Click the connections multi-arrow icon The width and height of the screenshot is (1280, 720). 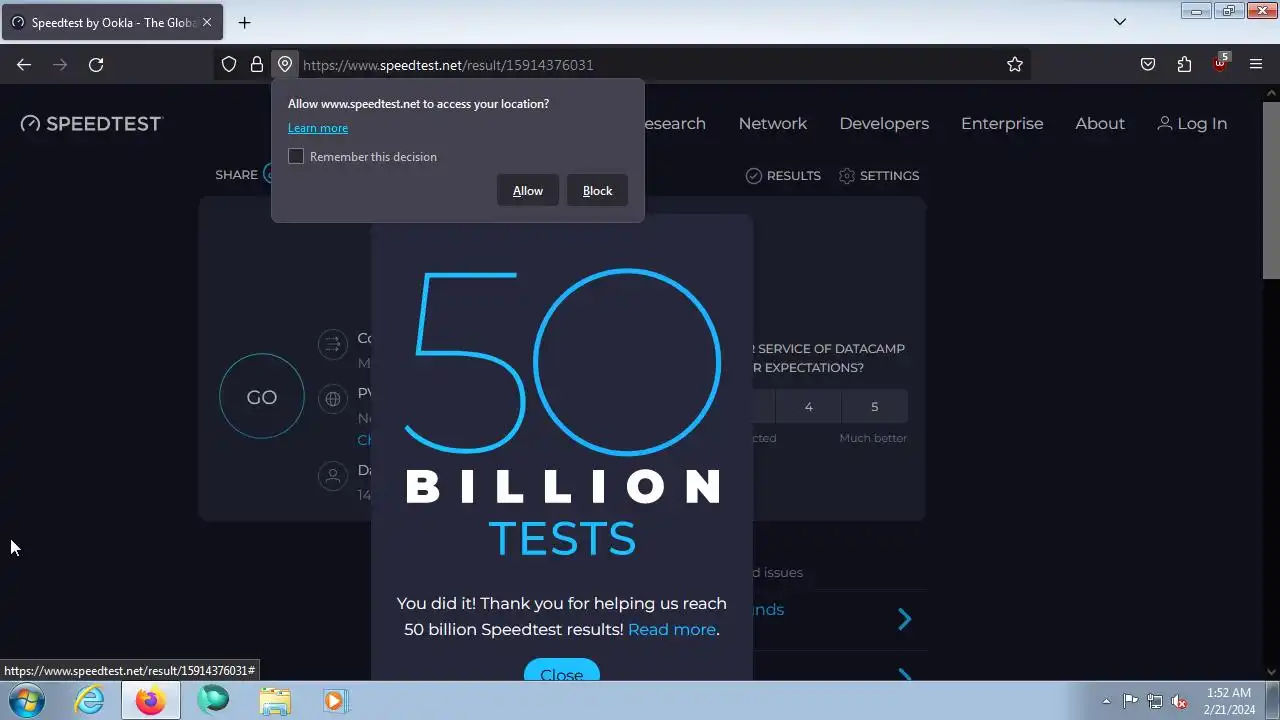332,344
